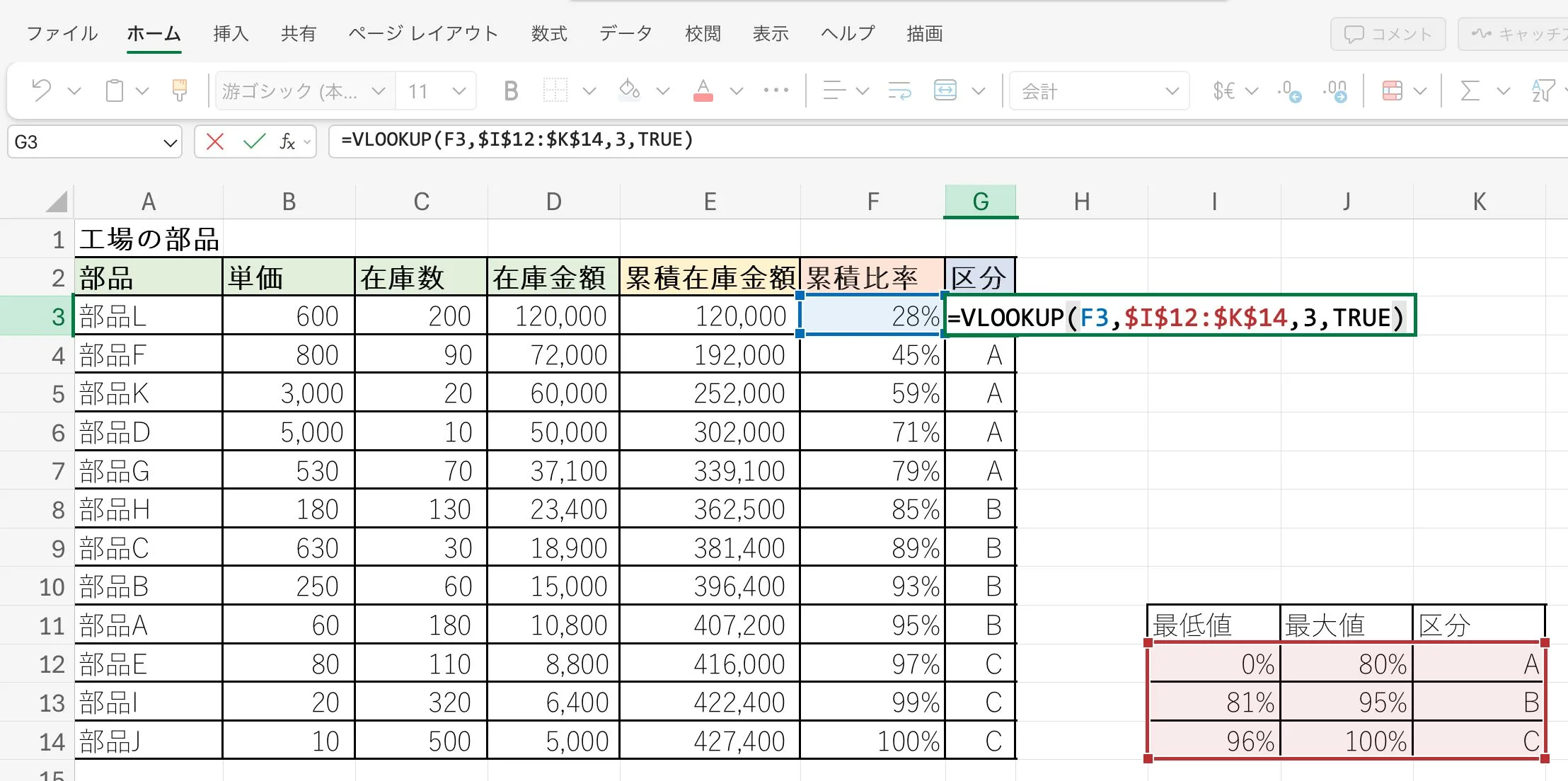Click the コメント button
Viewport: 1568px width, 781px height.
[x=1387, y=34]
